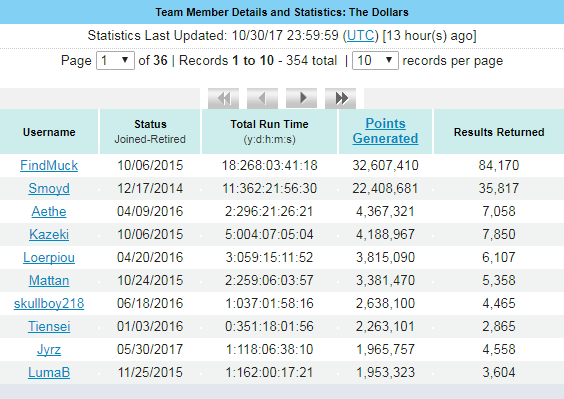Viewport: 564px width, 399px height.
Task: Go to the previous page of records
Action: [x=262, y=98]
